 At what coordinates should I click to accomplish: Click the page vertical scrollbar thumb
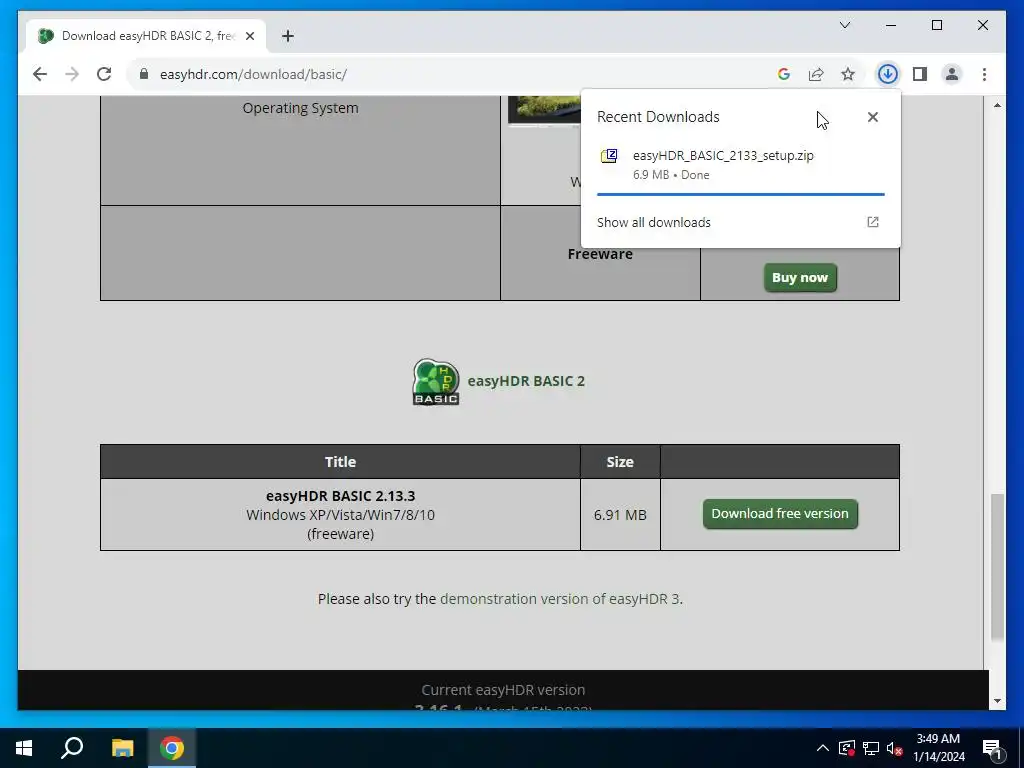(997, 568)
